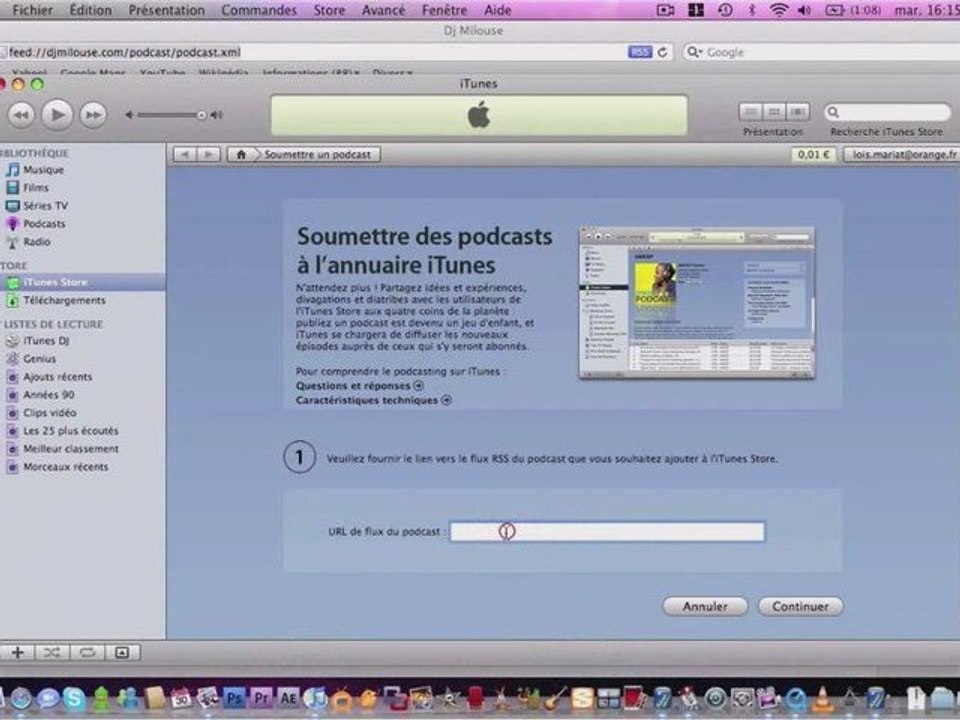The height and width of the screenshot is (720, 960).
Task: Open the Édition menu
Action: coord(91,10)
